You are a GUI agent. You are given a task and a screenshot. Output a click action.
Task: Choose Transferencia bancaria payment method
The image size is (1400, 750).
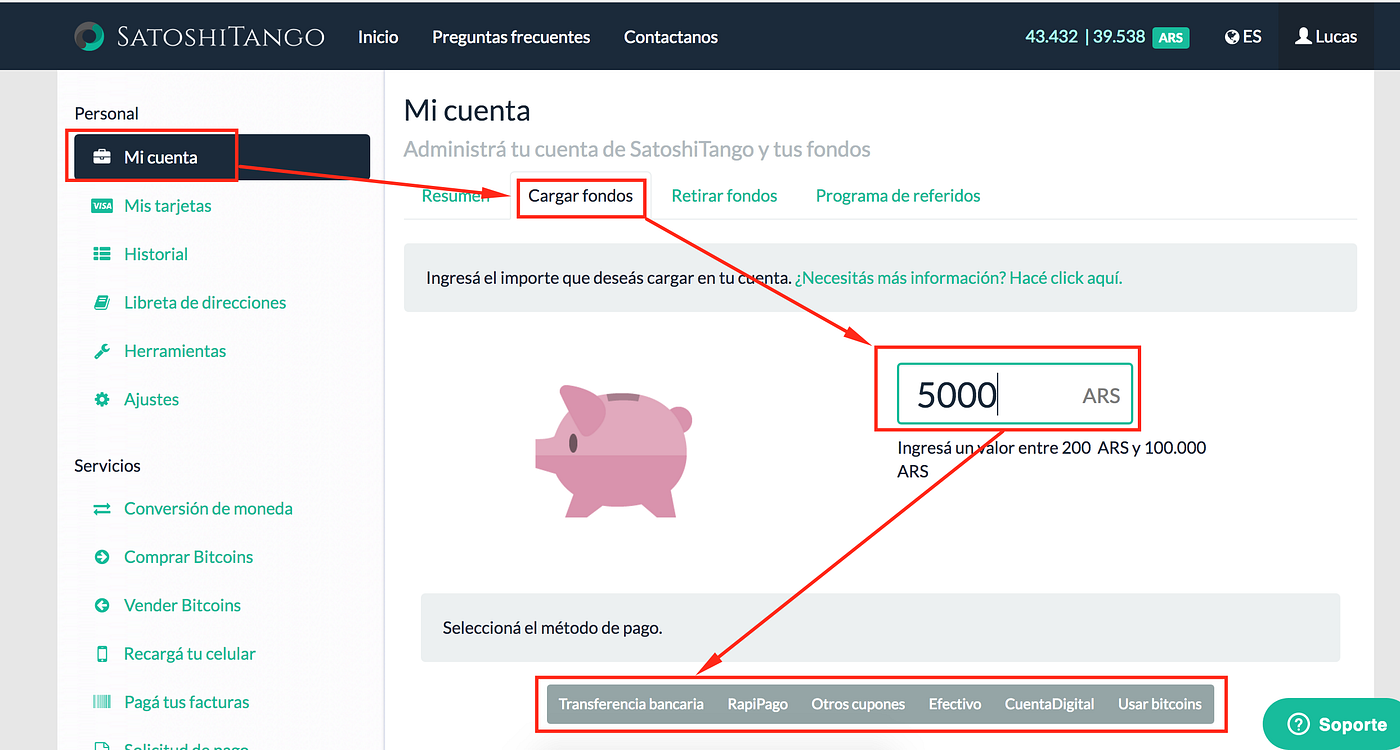point(631,704)
